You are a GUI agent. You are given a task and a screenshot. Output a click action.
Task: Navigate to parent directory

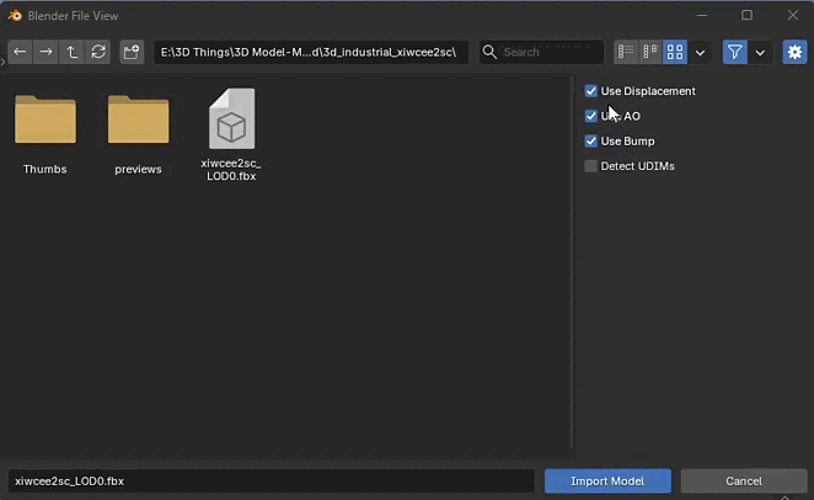tap(72, 52)
